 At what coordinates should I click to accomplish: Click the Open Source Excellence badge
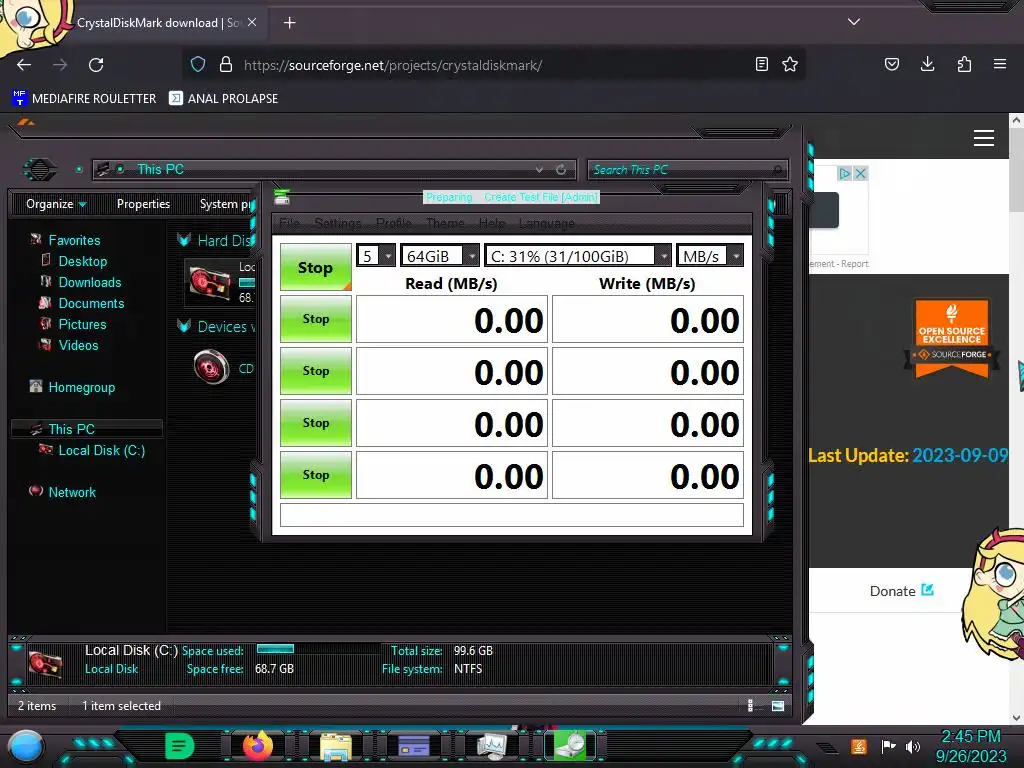952,338
